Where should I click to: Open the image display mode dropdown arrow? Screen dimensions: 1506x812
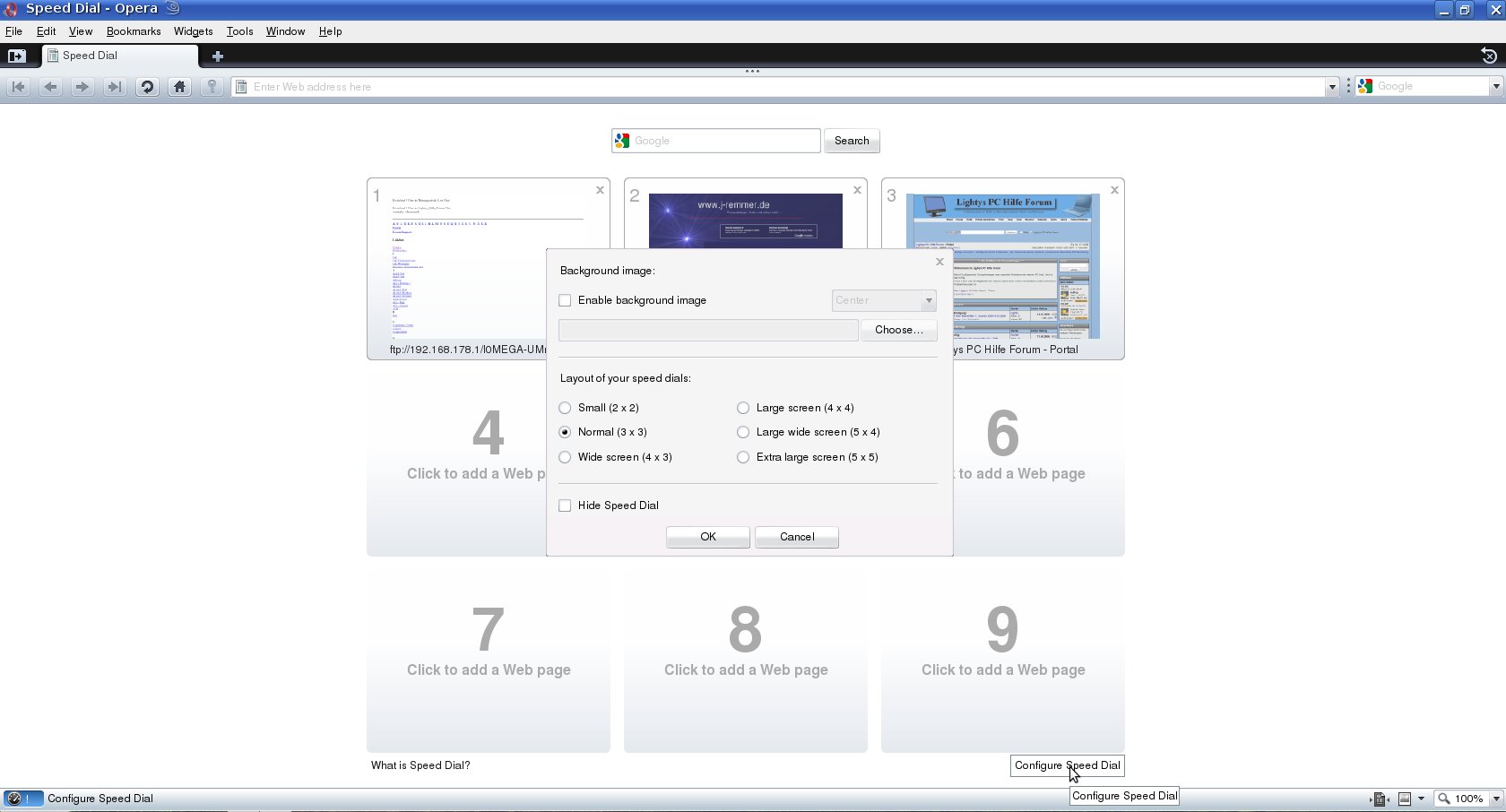[1421, 799]
